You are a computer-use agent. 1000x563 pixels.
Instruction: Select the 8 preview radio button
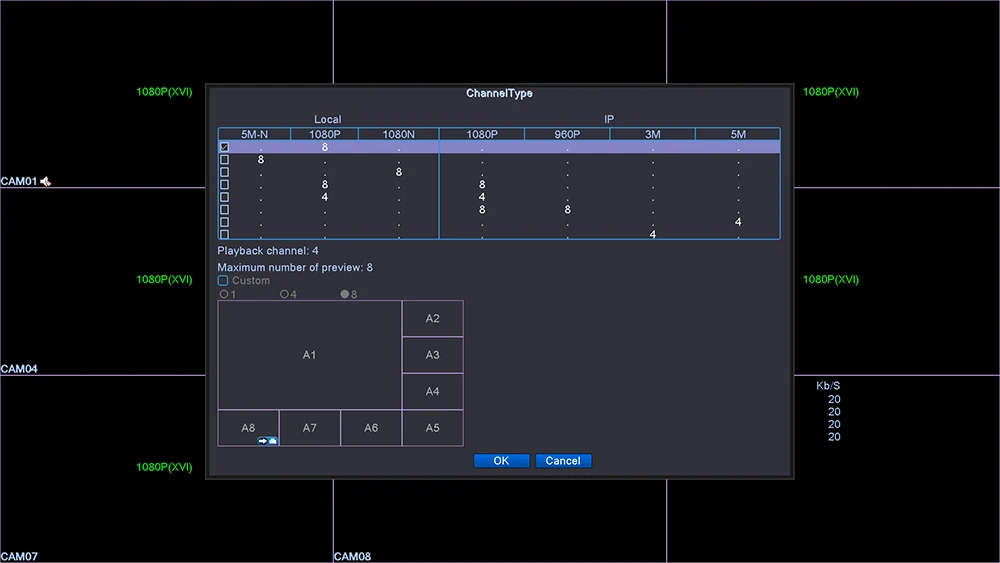(345, 295)
